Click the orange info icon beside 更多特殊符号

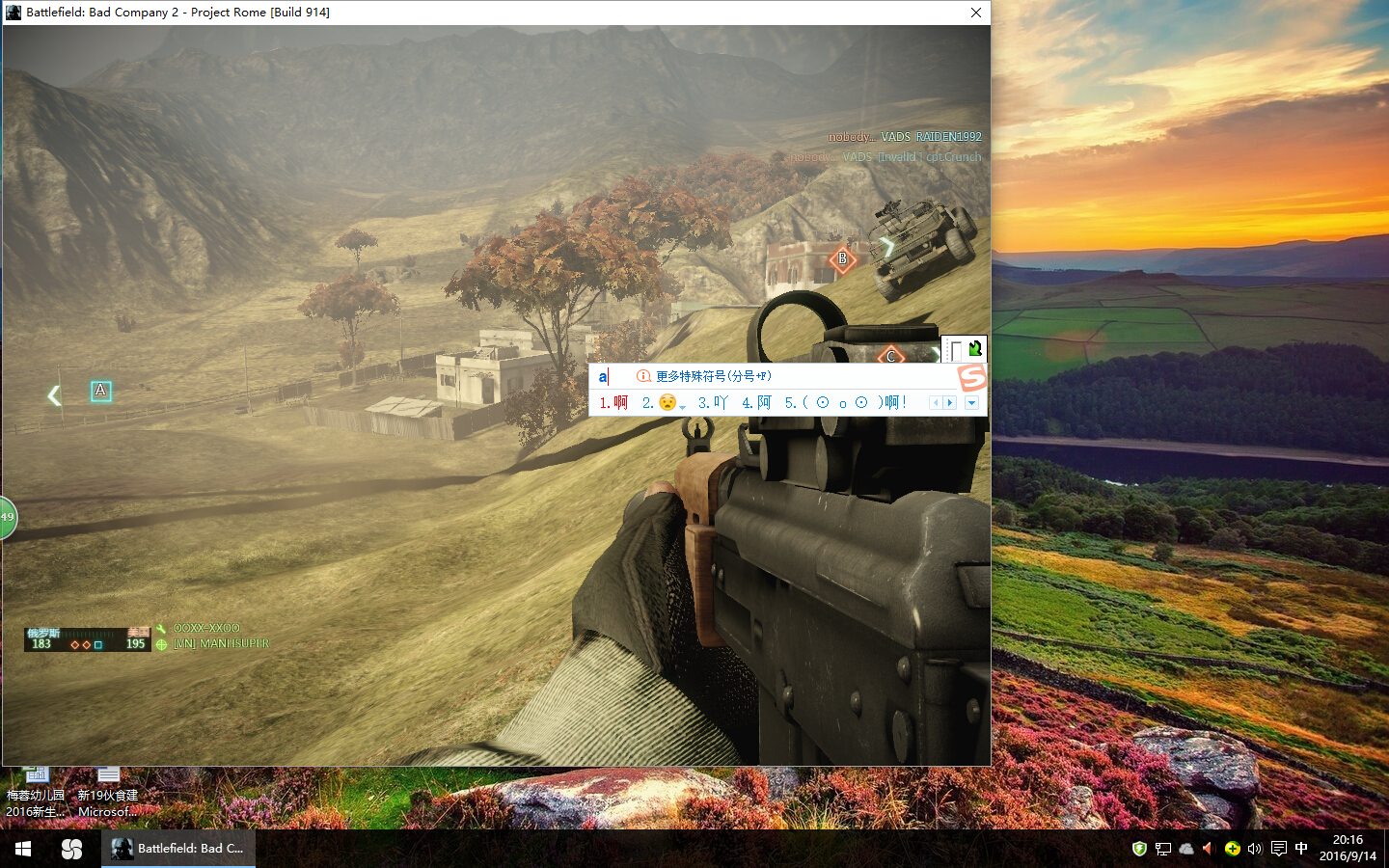click(643, 376)
